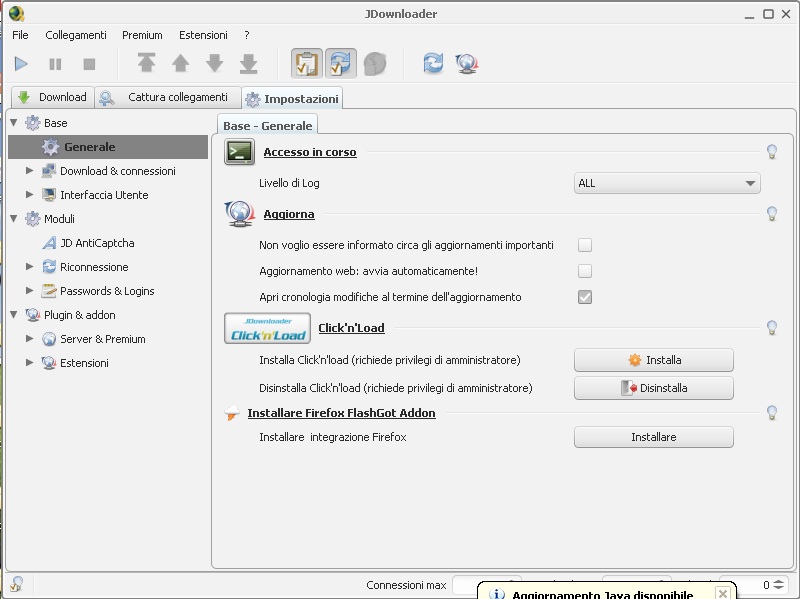
Task: Check 'Aggiornamento web: avvia automaticamente' box
Action: point(585,271)
